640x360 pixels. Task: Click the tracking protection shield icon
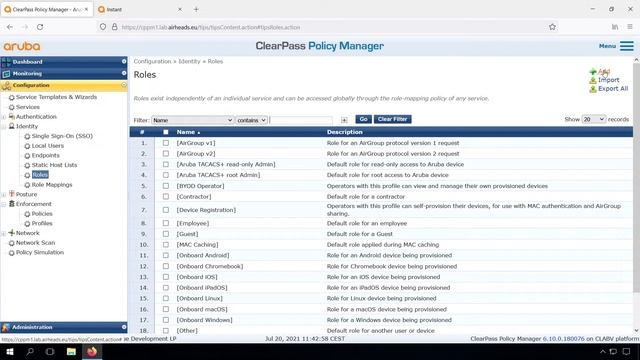pos(103,27)
